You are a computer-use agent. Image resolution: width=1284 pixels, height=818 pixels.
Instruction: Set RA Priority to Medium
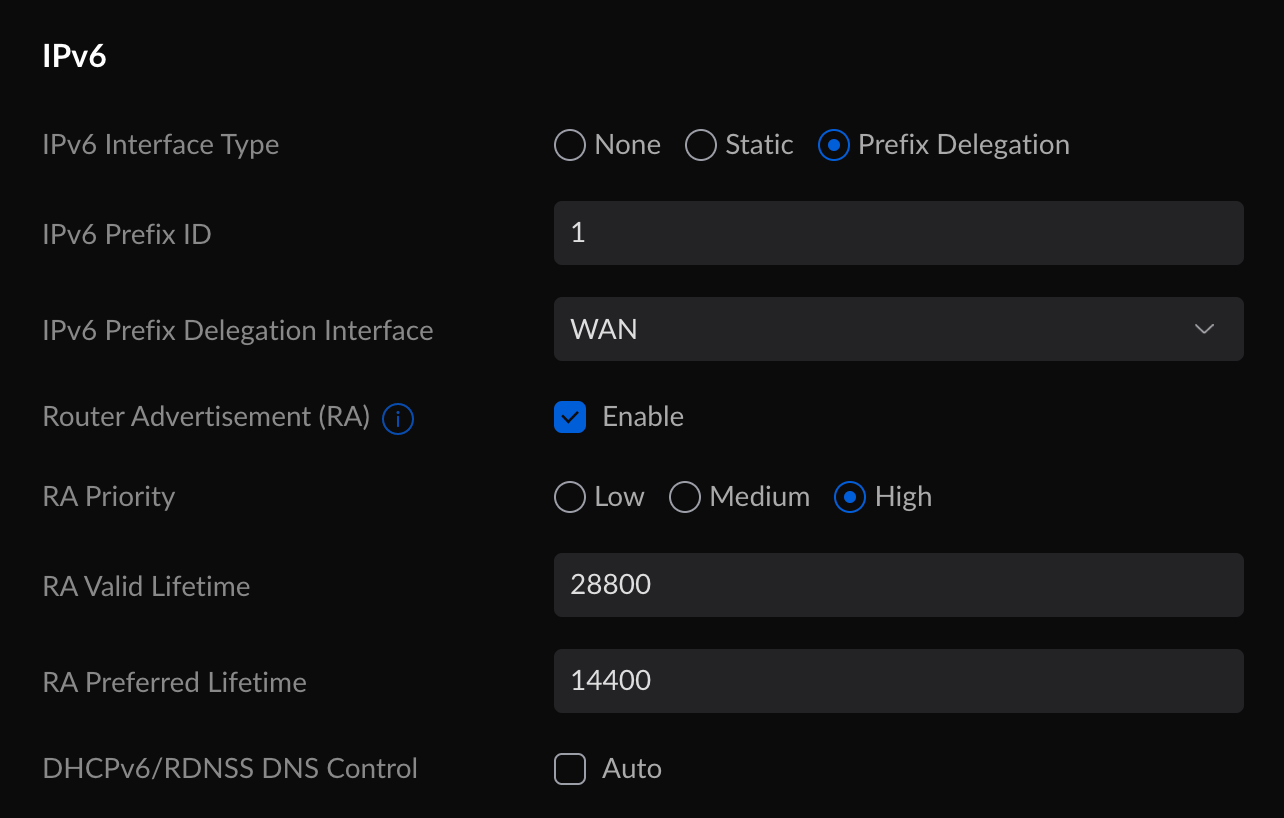(x=685, y=496)
